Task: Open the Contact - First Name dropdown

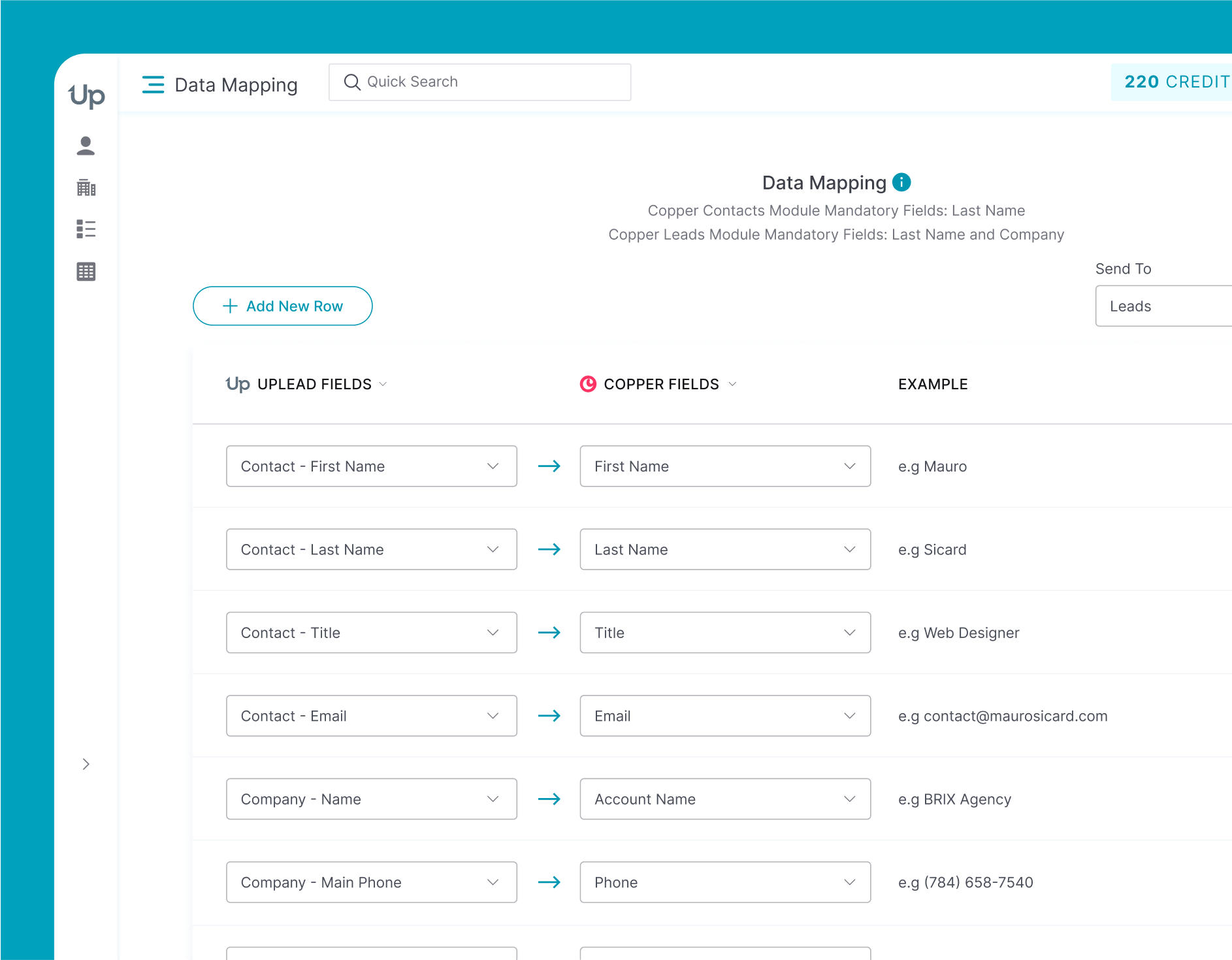Action: click(372, 466)
